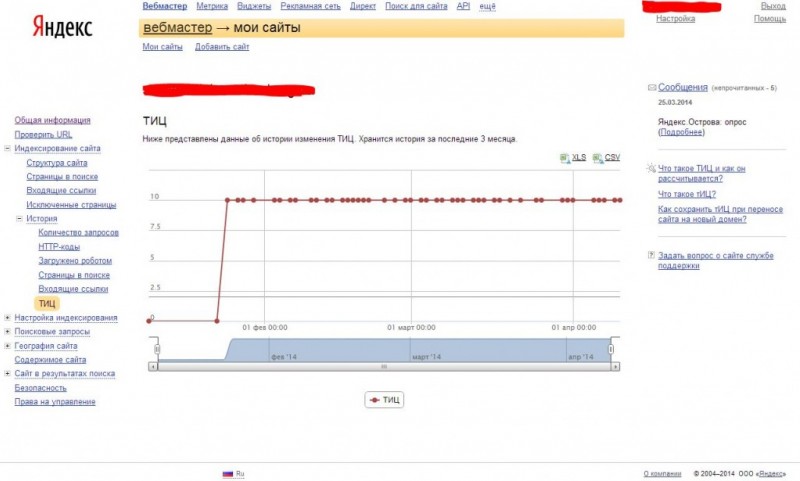Expand География сайта section

pyautogui.click(x=7, y=346)
